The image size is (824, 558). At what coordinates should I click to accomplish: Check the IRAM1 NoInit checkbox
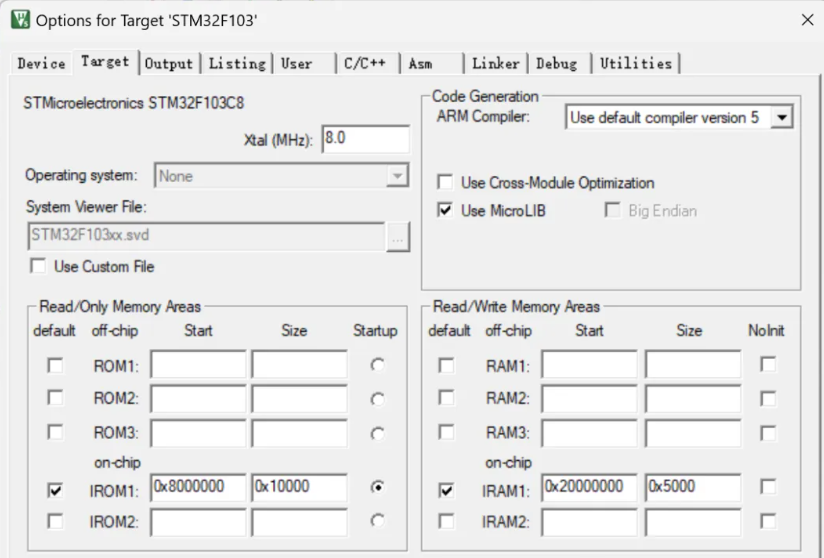tap(767, 487)
